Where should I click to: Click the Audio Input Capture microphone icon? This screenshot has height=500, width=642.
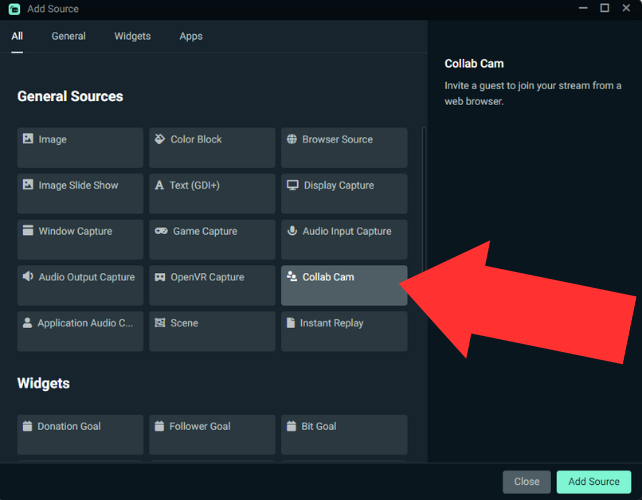292,230
